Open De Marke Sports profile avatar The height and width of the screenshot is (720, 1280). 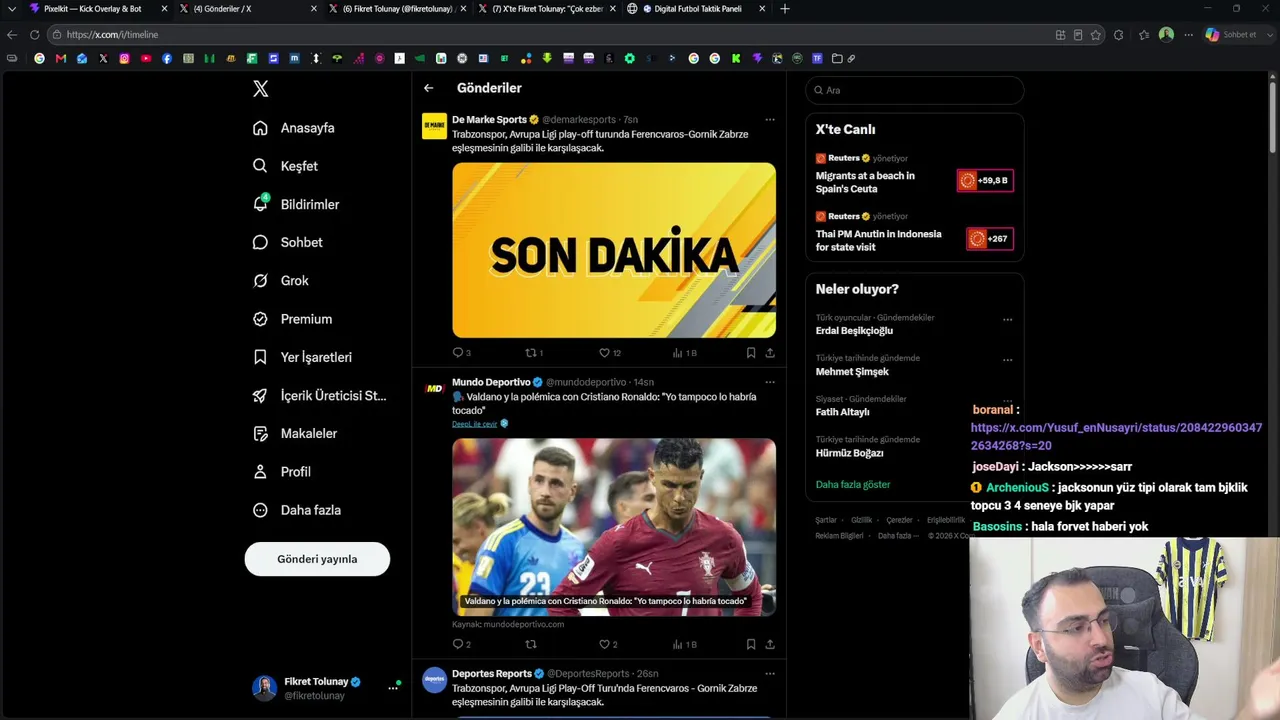[x=434, y=126]
